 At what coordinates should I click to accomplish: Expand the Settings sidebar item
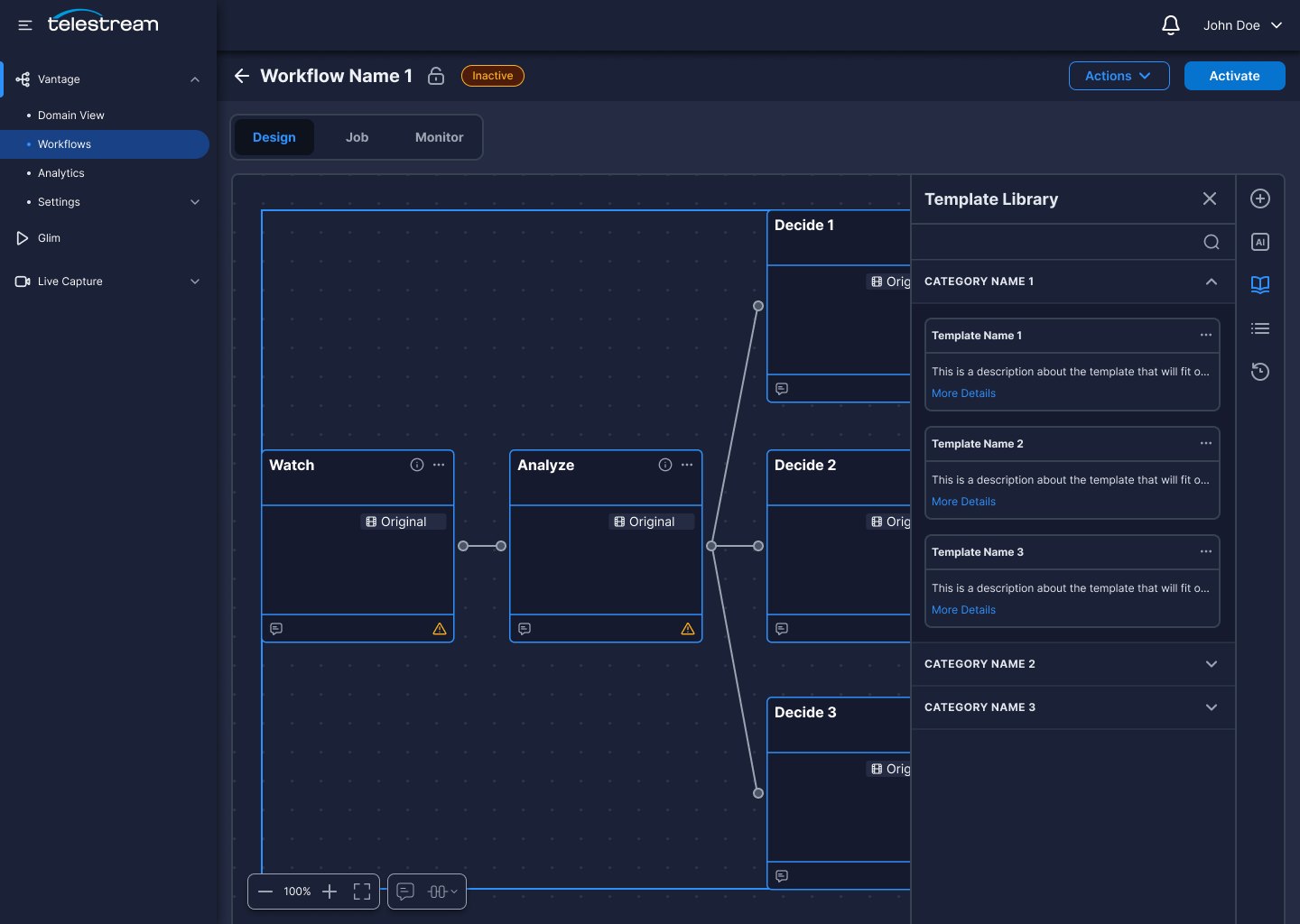pos(195,202)
